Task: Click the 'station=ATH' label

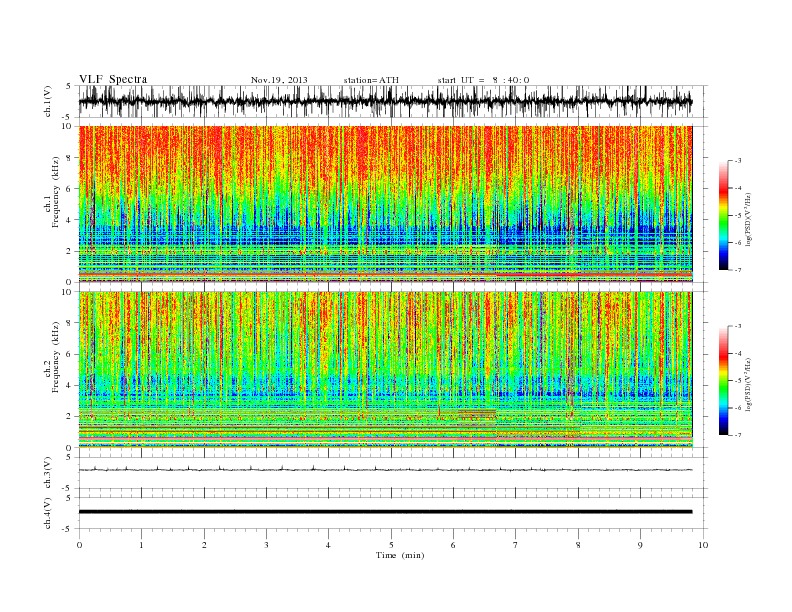Action: (x=371, y=80)
